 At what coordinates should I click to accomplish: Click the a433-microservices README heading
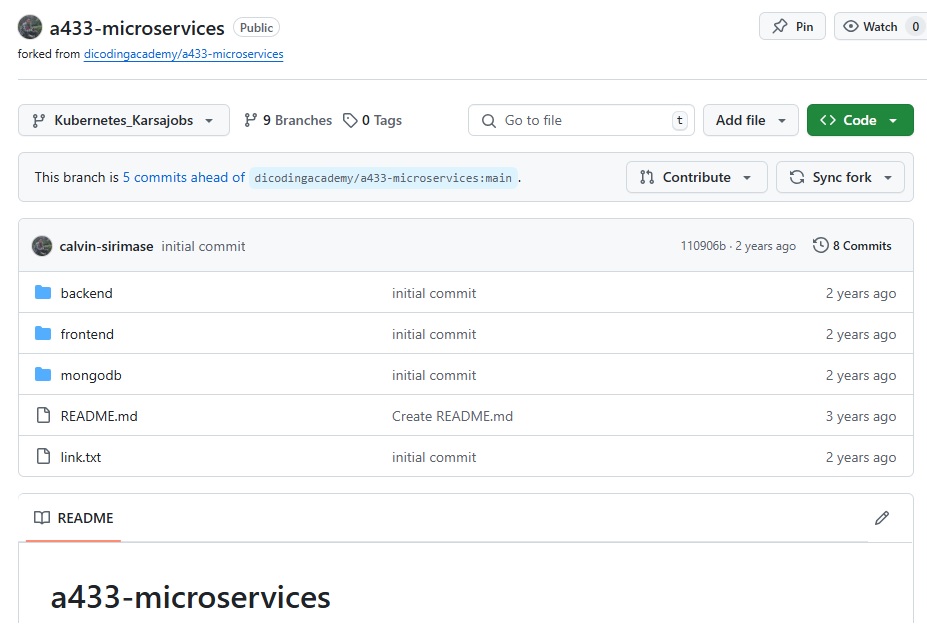coord(190,597)
